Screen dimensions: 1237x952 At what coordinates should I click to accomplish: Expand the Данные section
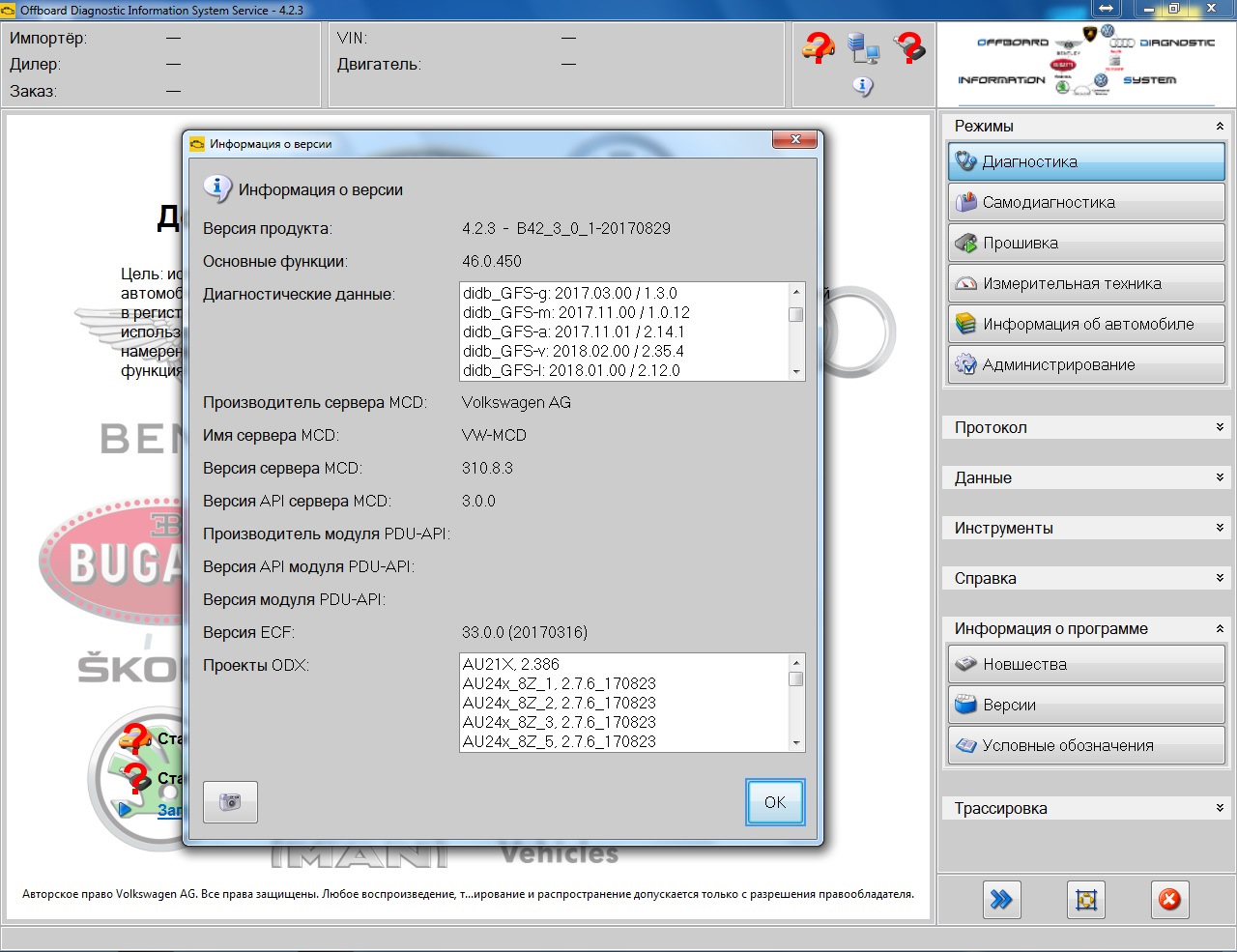(x=1220, y=477)
